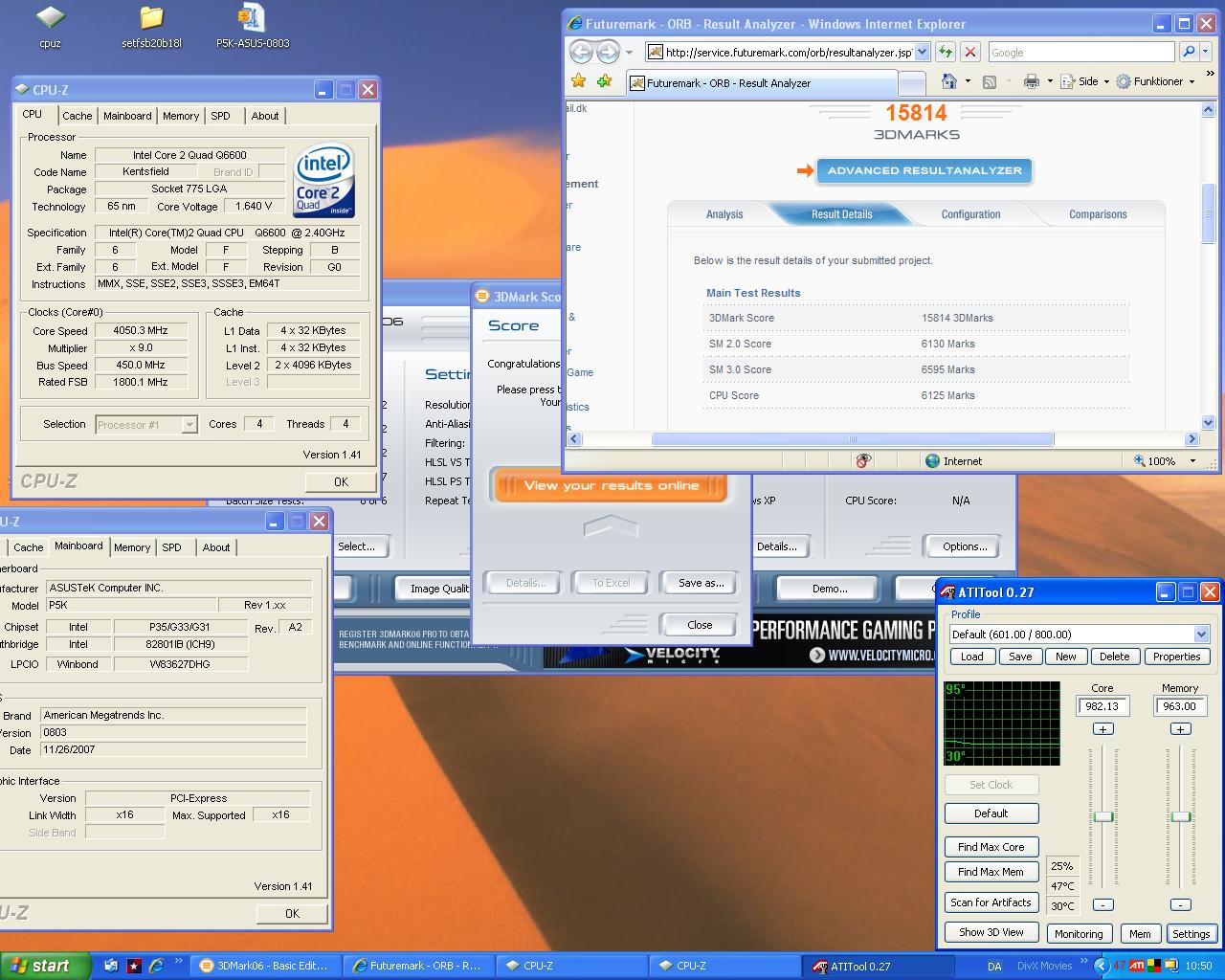Switch to 3DMark06 taskbar button
Viewport: 1225px width, 980px height.
265,966
